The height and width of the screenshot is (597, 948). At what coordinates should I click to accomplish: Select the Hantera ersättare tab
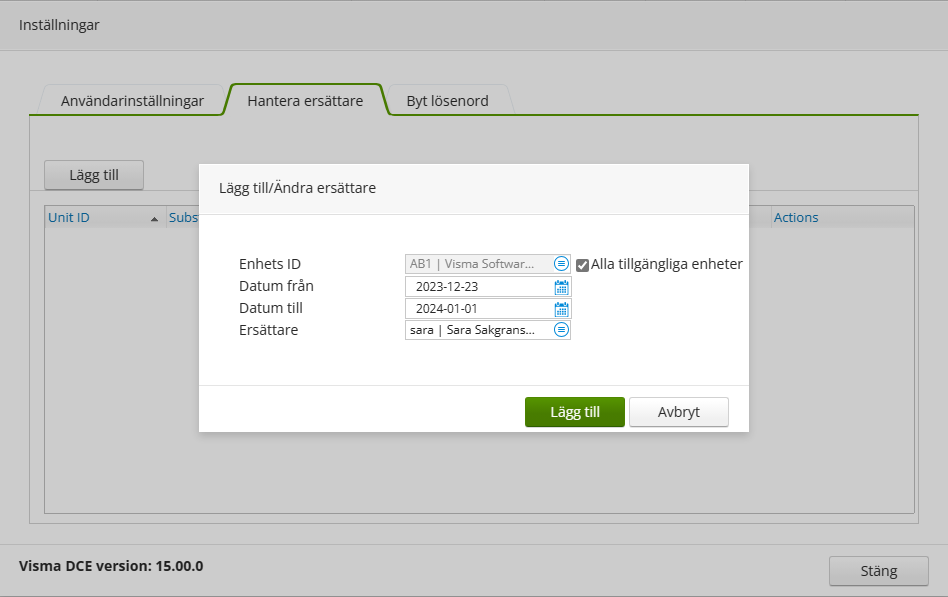pos(305,100)
